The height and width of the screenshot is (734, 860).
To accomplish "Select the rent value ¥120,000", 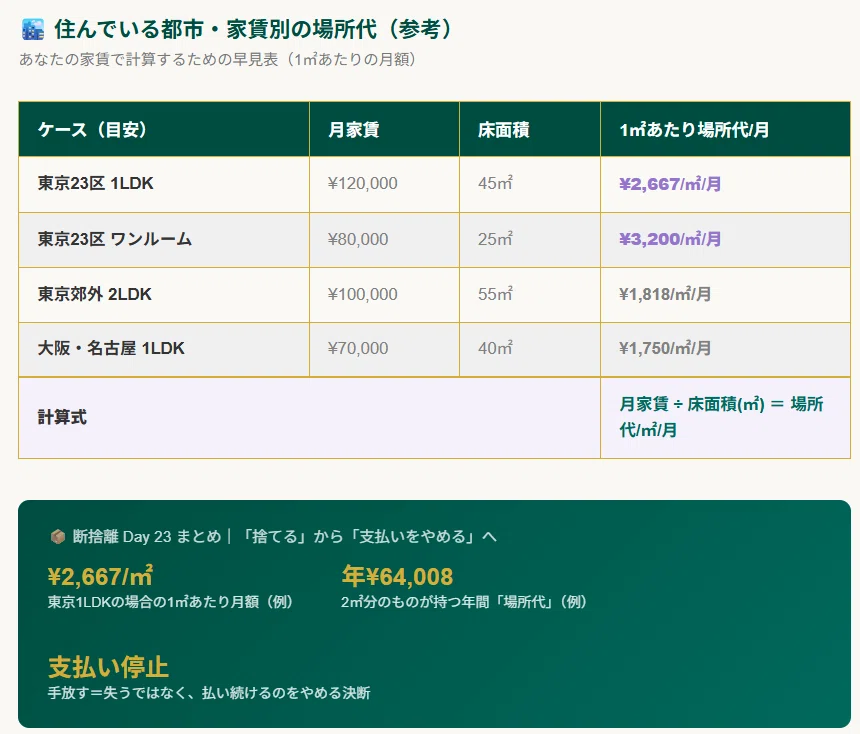I will pos(363,183).
